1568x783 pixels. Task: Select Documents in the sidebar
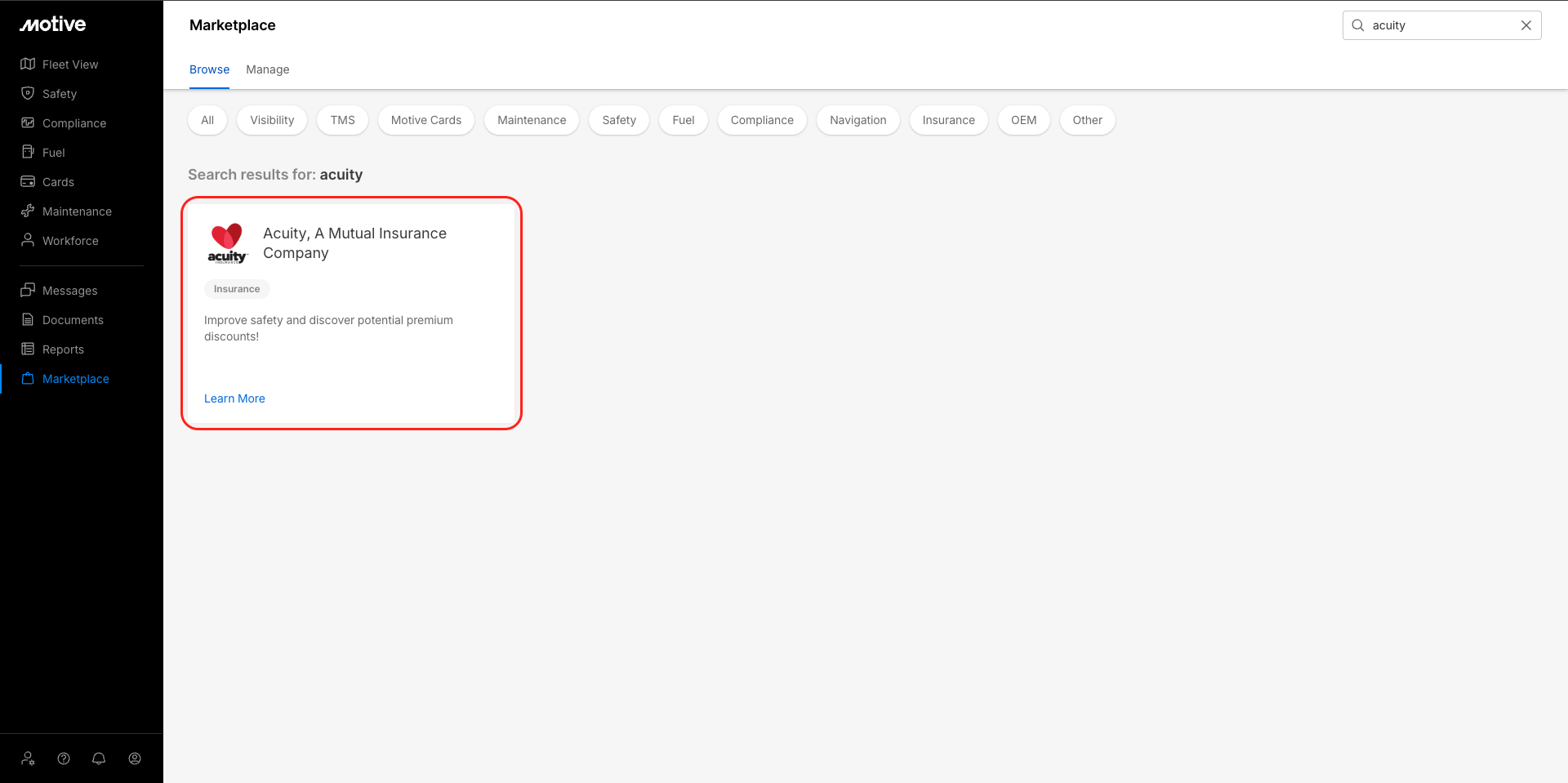(x=73, y=320)
